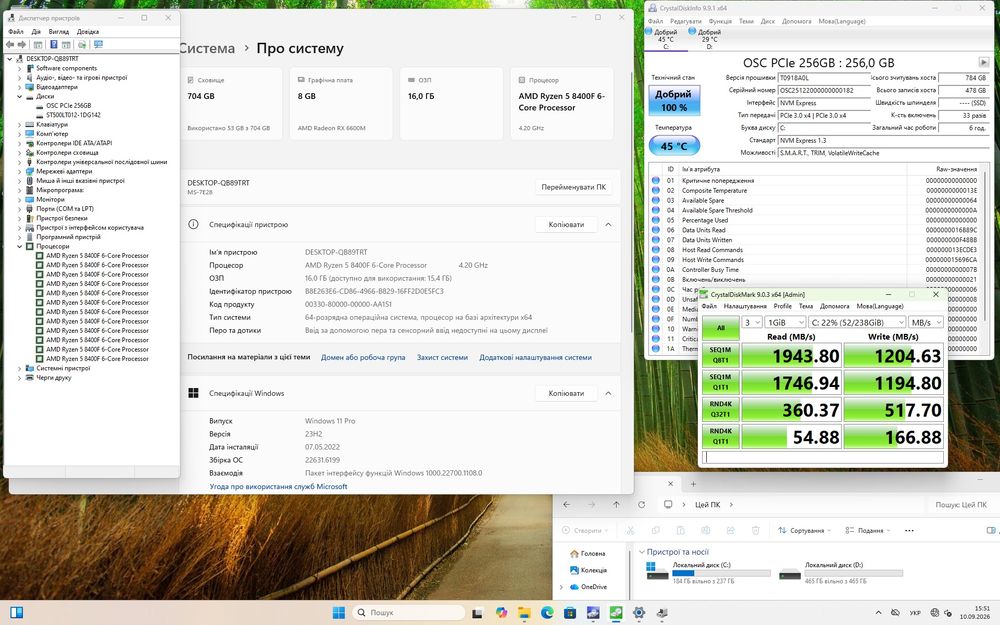Open the C: 22% (52/238GiB) drive dropdown
This screenshot has width=1000, height=625.
click(x=857, y=323)
